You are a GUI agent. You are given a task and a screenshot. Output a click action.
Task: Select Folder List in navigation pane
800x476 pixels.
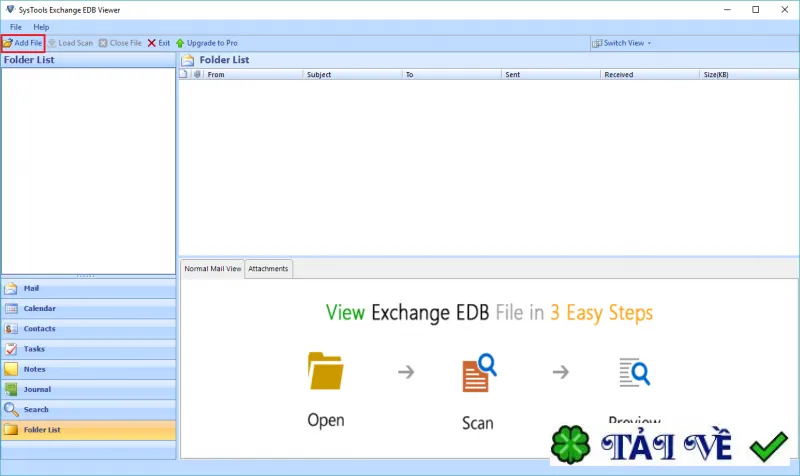point(88,430)
